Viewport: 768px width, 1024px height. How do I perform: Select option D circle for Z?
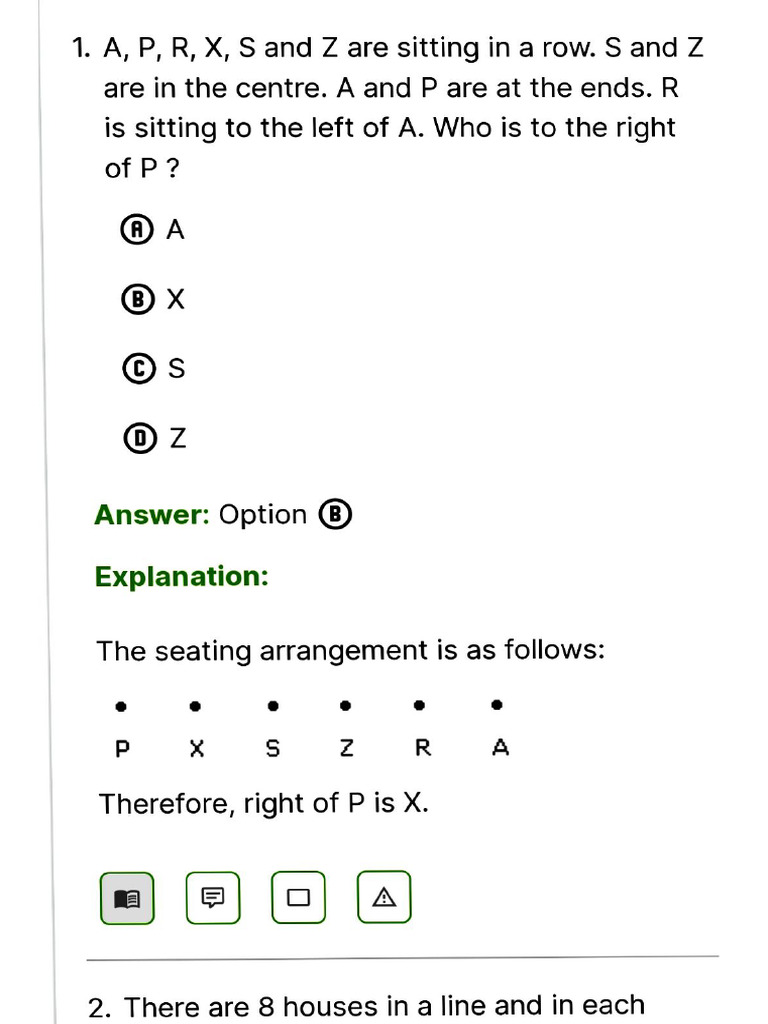pyautogui.click(x=135, y=438)
